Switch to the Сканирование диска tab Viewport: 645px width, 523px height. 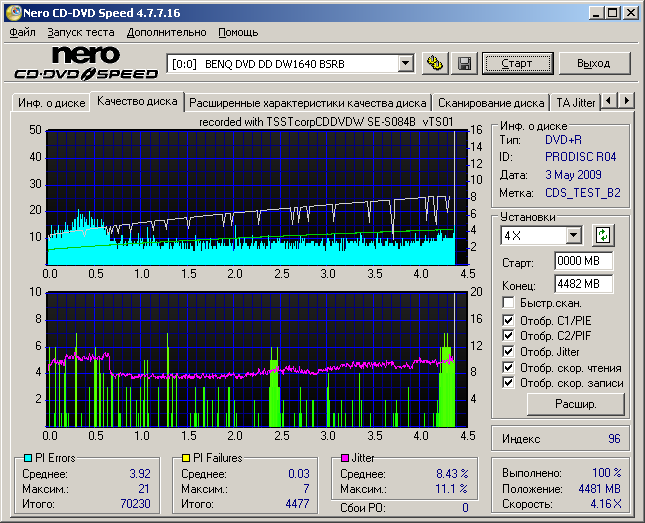point(491,102)
